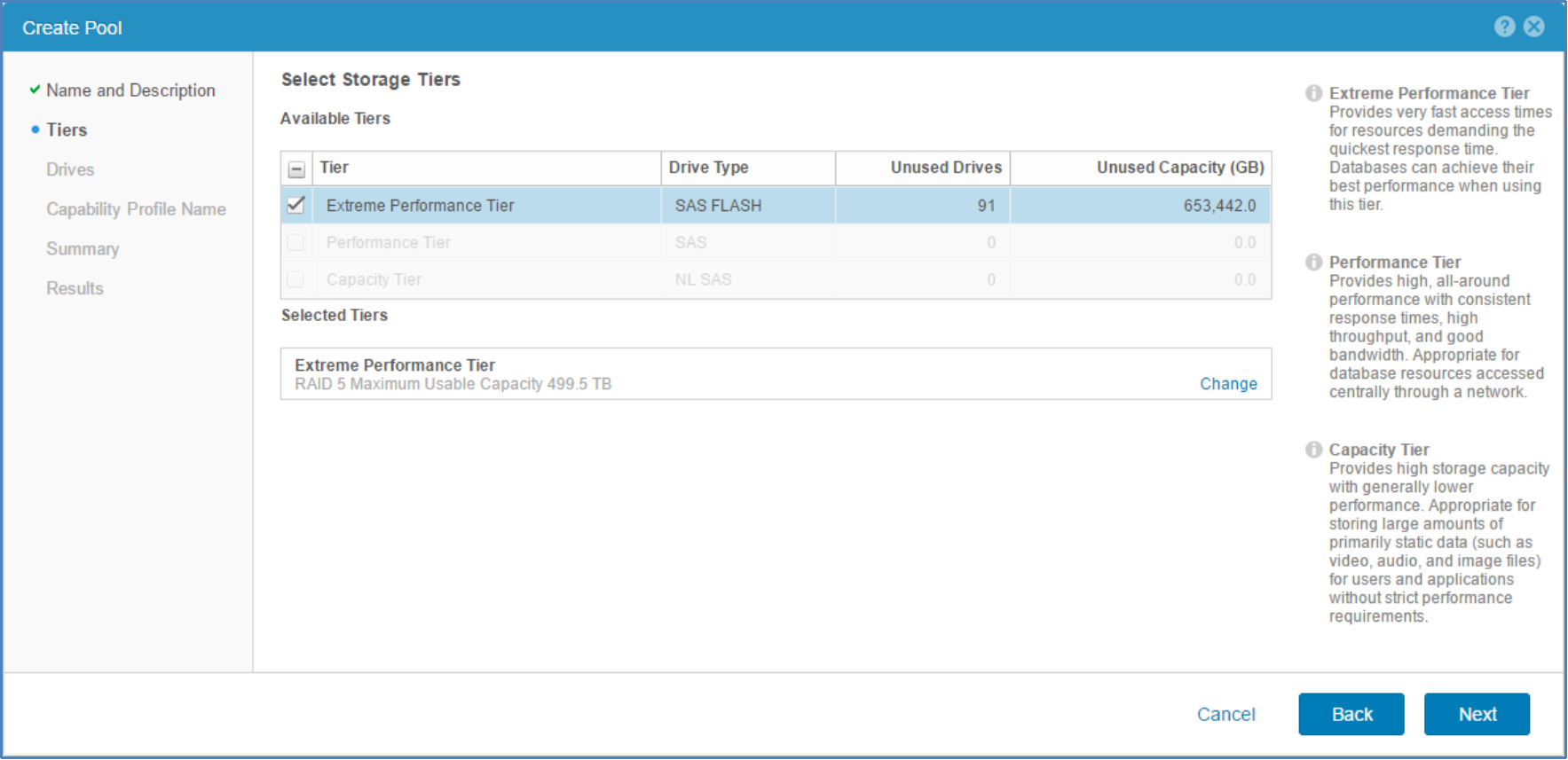The image size is (1568, 760).
Task: Select the Tiers wizard step
Action: pos(67,129)
